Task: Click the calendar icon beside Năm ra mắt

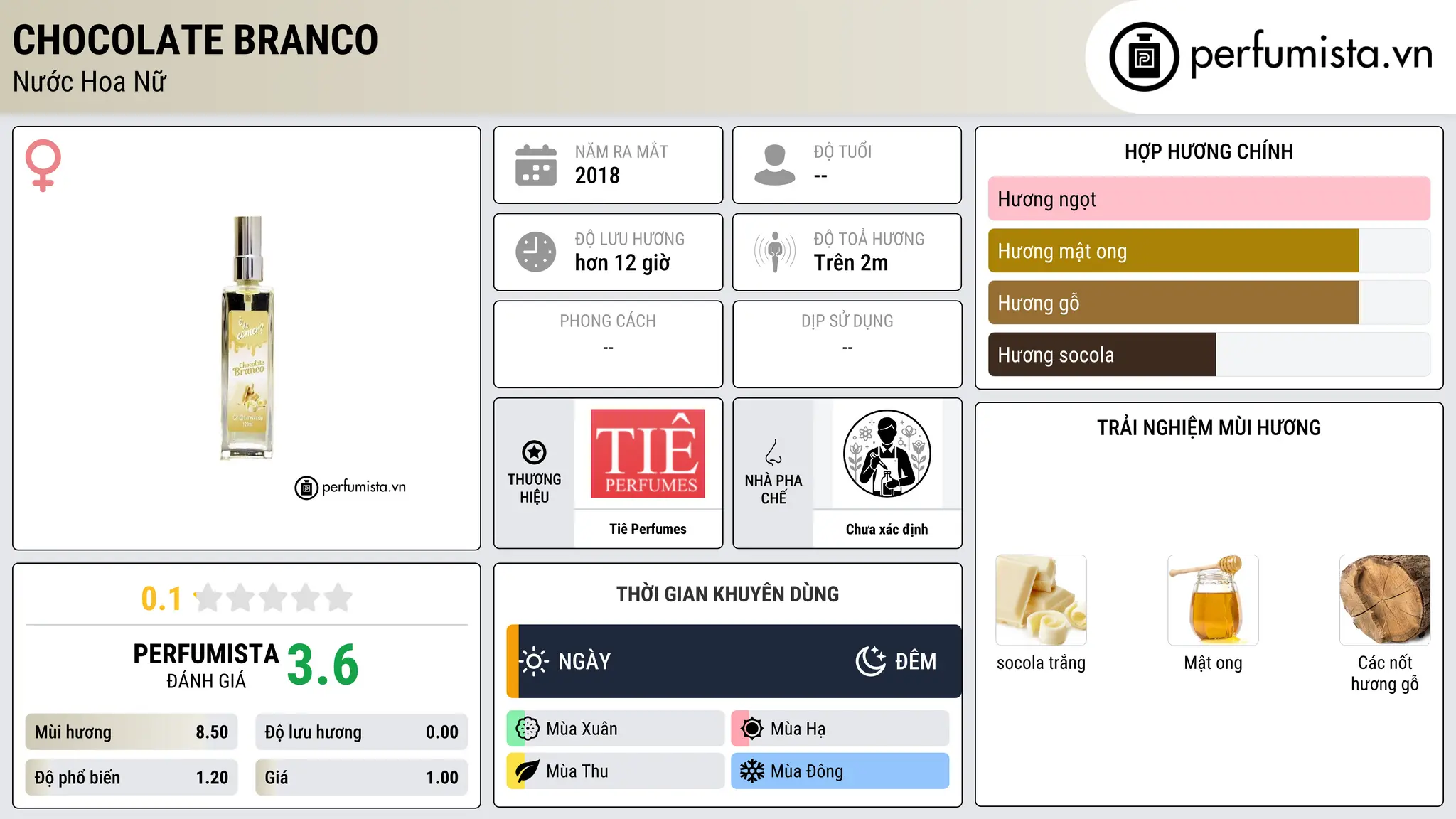Action: [535, 165]
